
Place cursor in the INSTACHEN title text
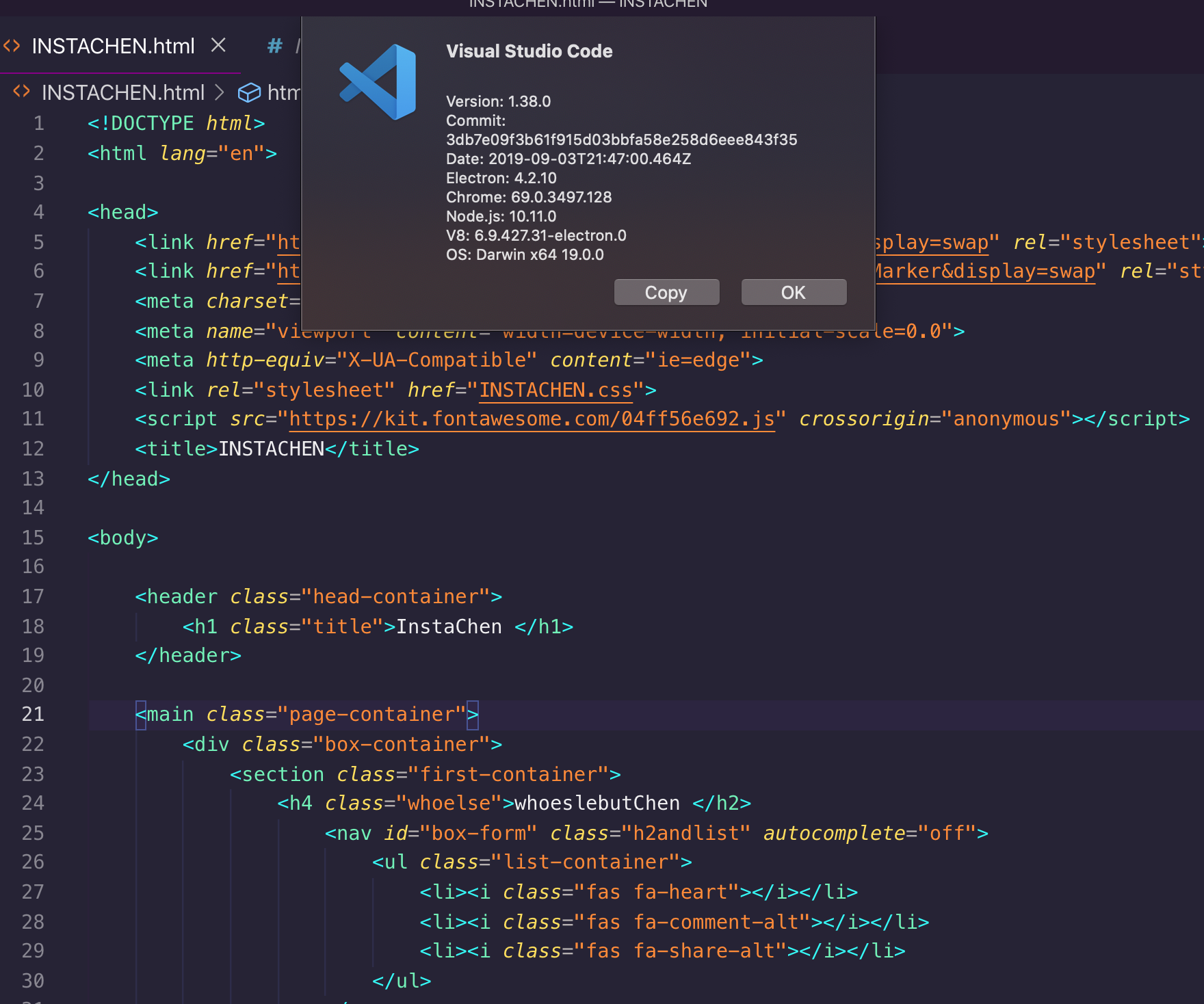[x=272, y=448]
